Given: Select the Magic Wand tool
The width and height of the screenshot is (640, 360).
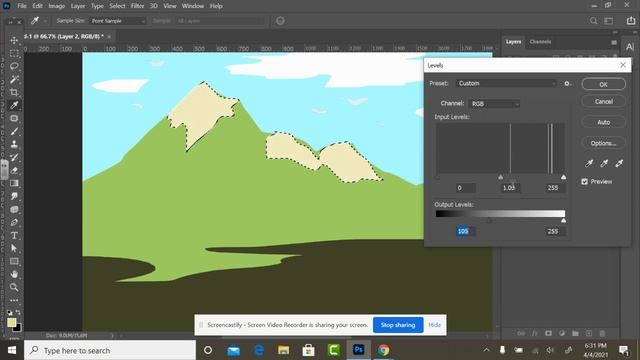Looking at the screenshot, I should (x=14, y=79).
